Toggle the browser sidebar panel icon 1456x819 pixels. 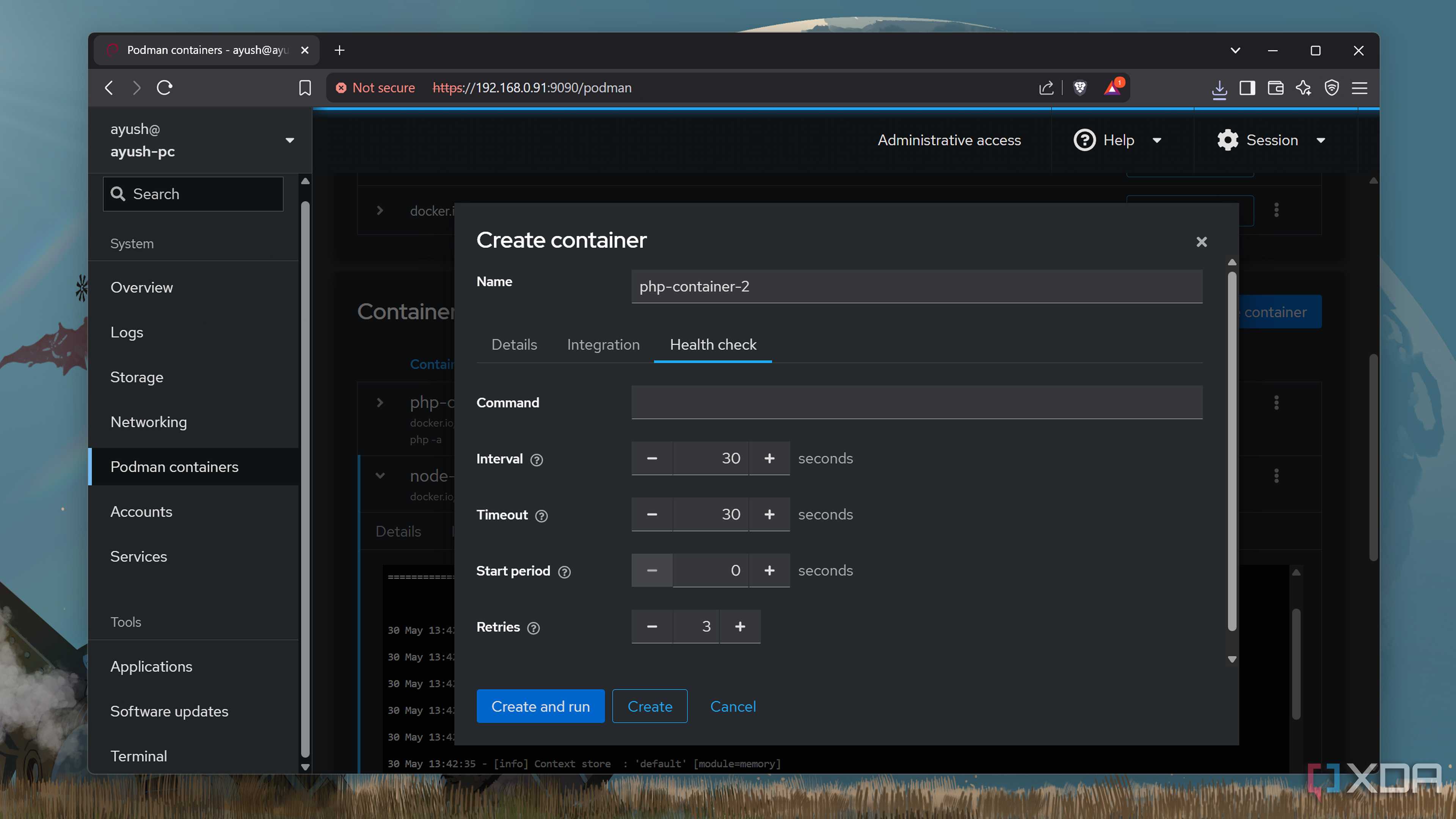[1247, 88]
